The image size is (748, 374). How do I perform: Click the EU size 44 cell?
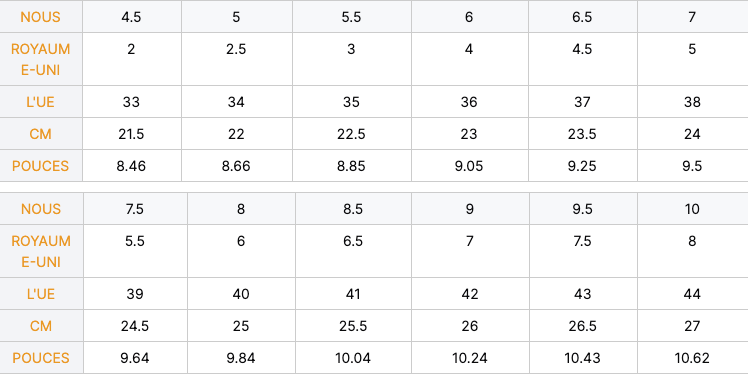(693, 294)
